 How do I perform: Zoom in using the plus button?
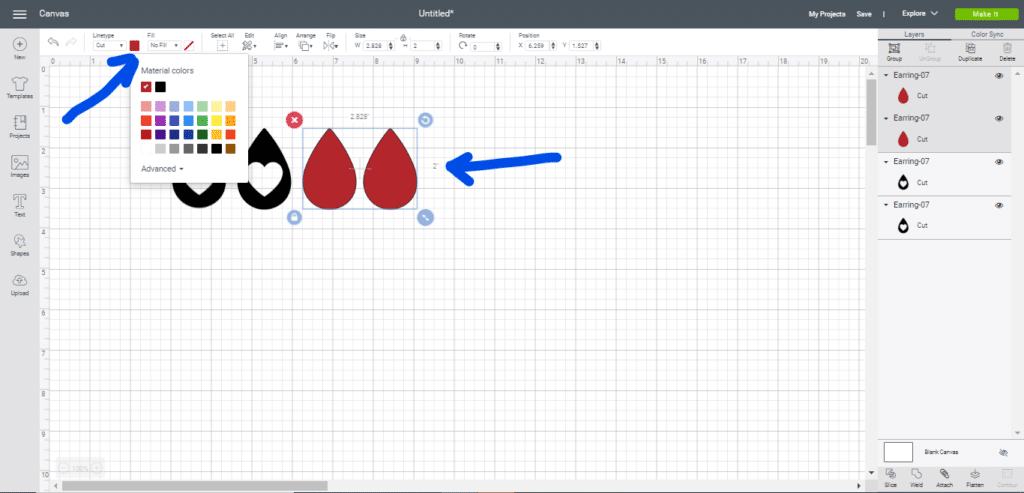click(96, 468)
